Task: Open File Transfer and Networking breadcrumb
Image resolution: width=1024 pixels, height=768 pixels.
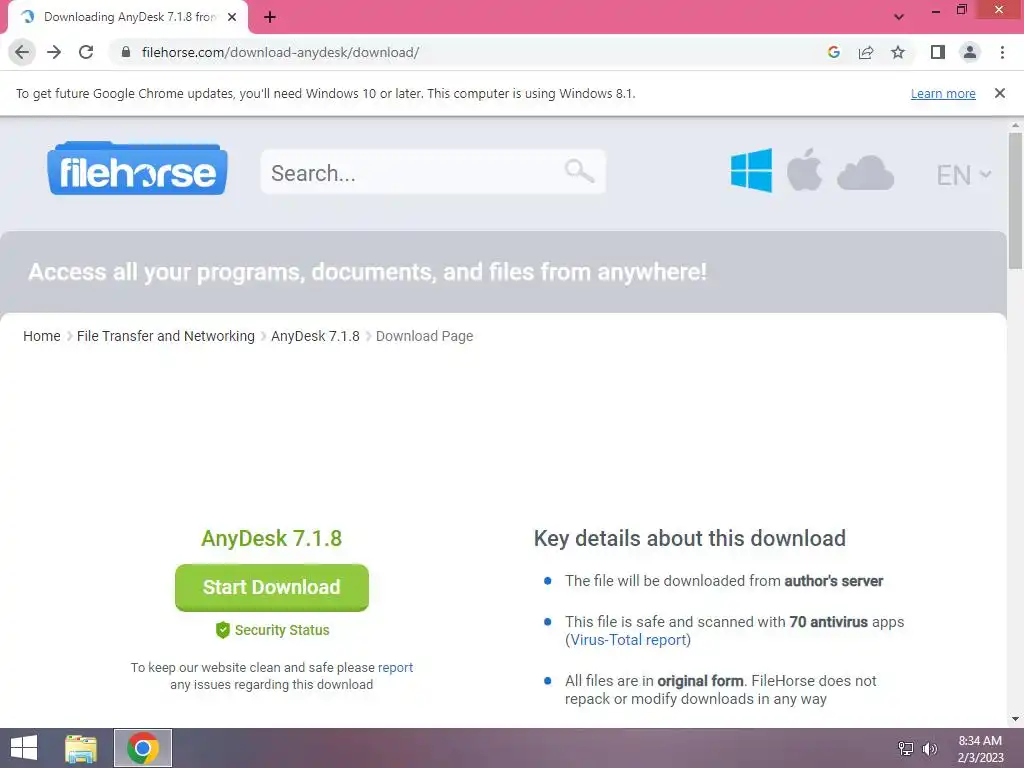Action: coord(166,336)
